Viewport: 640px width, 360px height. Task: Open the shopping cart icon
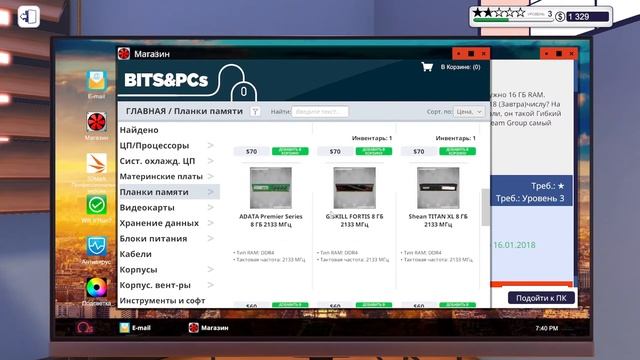(427, 67)
